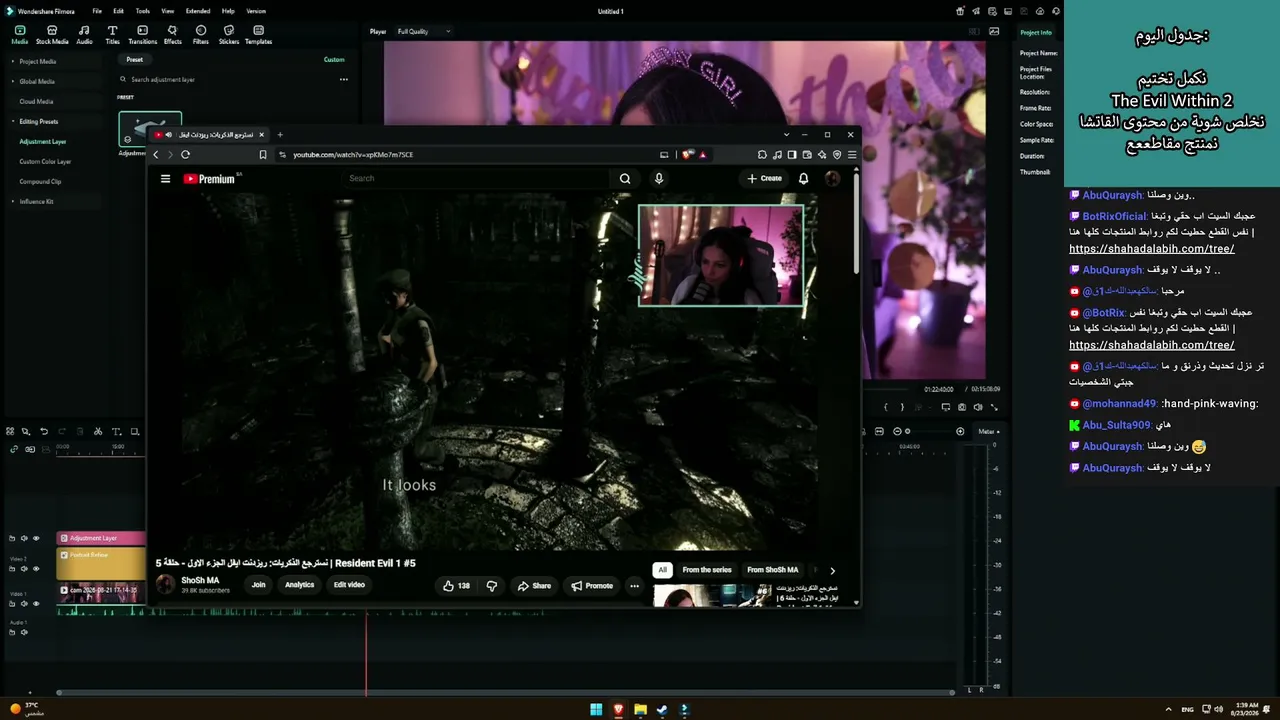Start YouTube voice search with microphone
Screen dimensions: 1280x720
658,178
